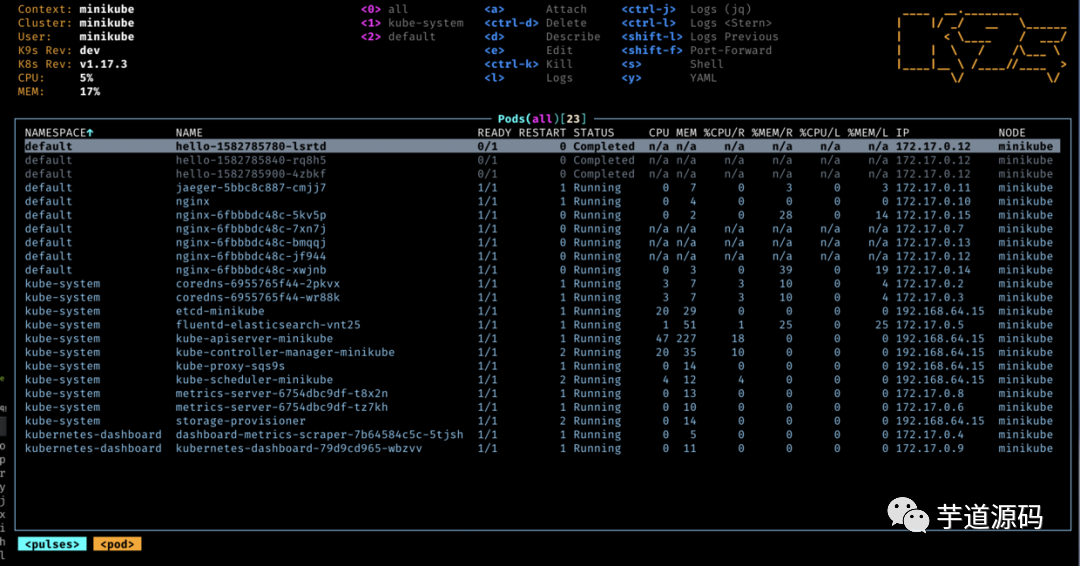Select pod nginx-6fbbbdc48c-jf944
The width and height of the screenshot is (1080, 566).
click(x=542, y=256)
